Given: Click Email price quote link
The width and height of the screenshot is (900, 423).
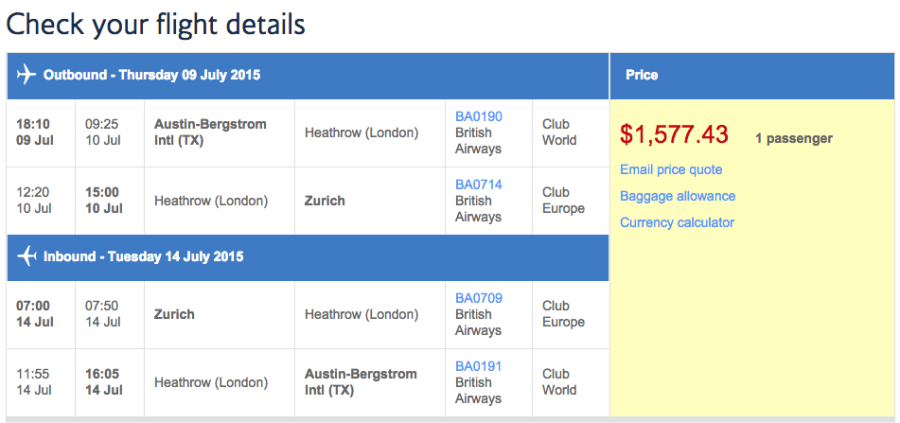Looking at the screenshot, I should [671, 170].
